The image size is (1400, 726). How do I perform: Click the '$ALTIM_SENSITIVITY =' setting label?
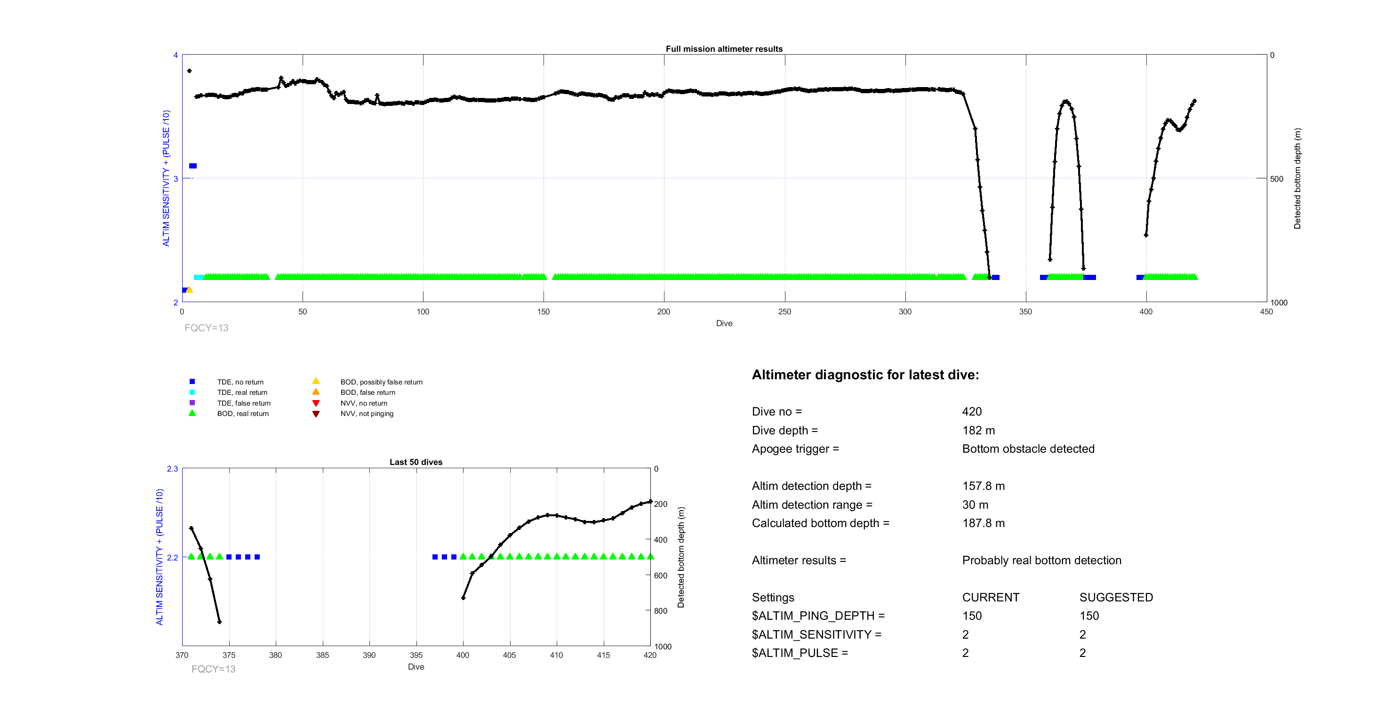point(817,635)
